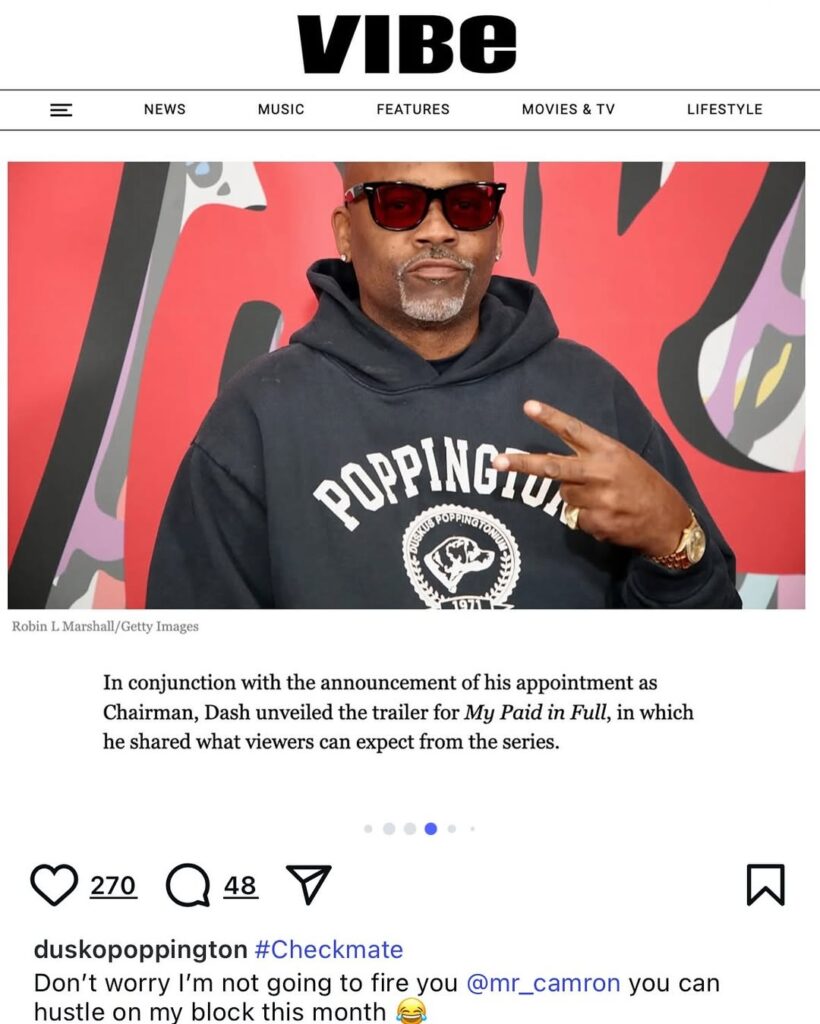Viewport: 820px width, 1024px height.
Task: Tap the article photo of the man
Action: 406,385
